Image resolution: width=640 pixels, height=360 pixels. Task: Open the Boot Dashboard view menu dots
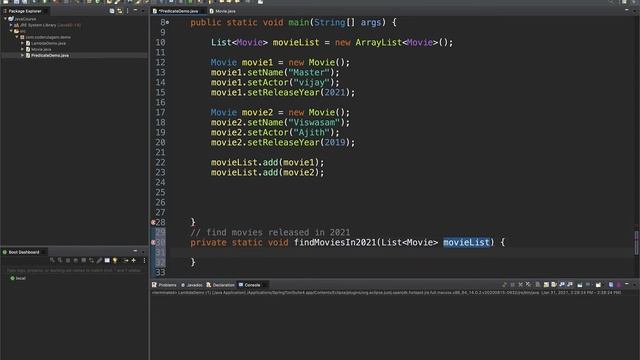coord(144,260)
